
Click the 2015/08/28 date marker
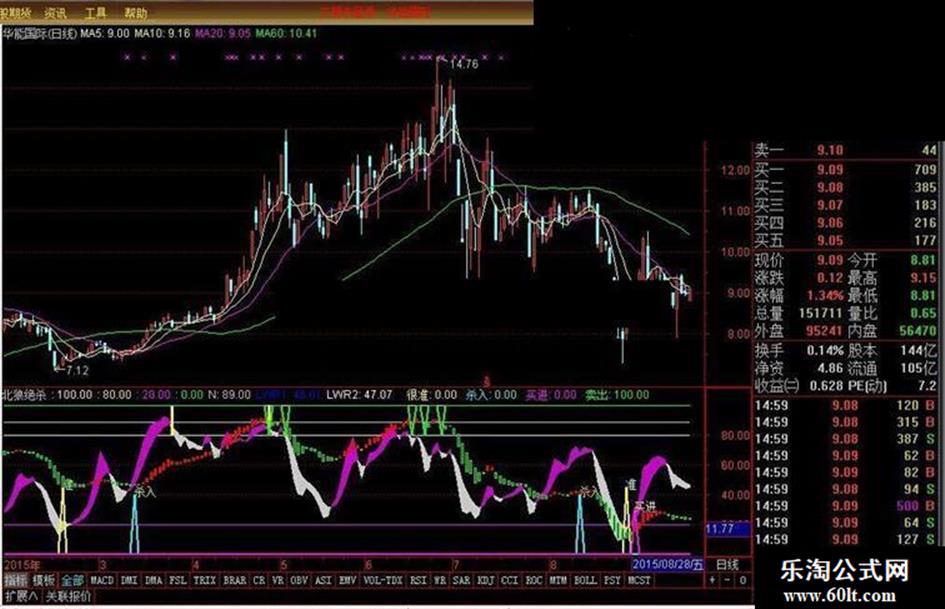(667, 564)
